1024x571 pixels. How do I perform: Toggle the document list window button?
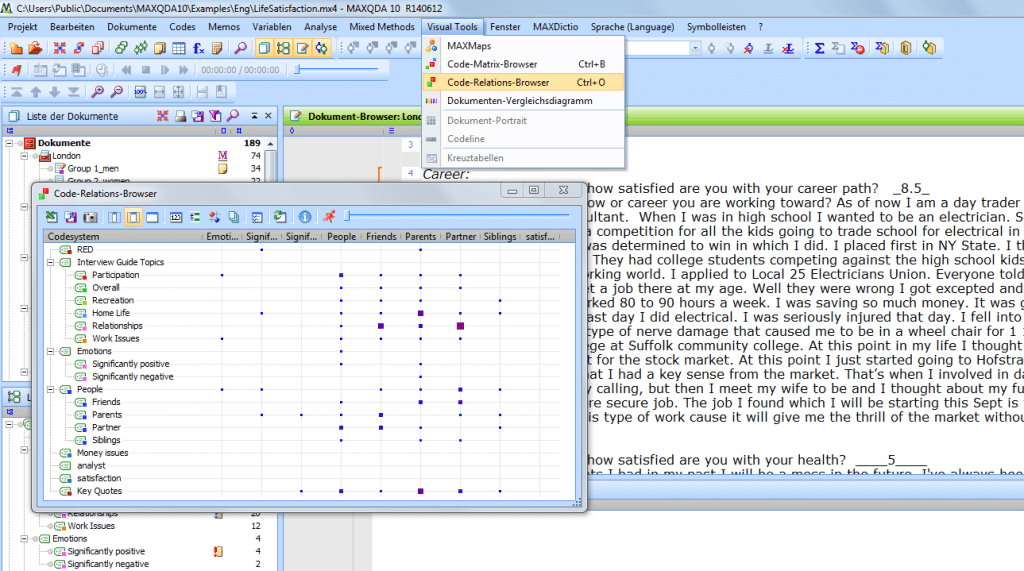264,48
